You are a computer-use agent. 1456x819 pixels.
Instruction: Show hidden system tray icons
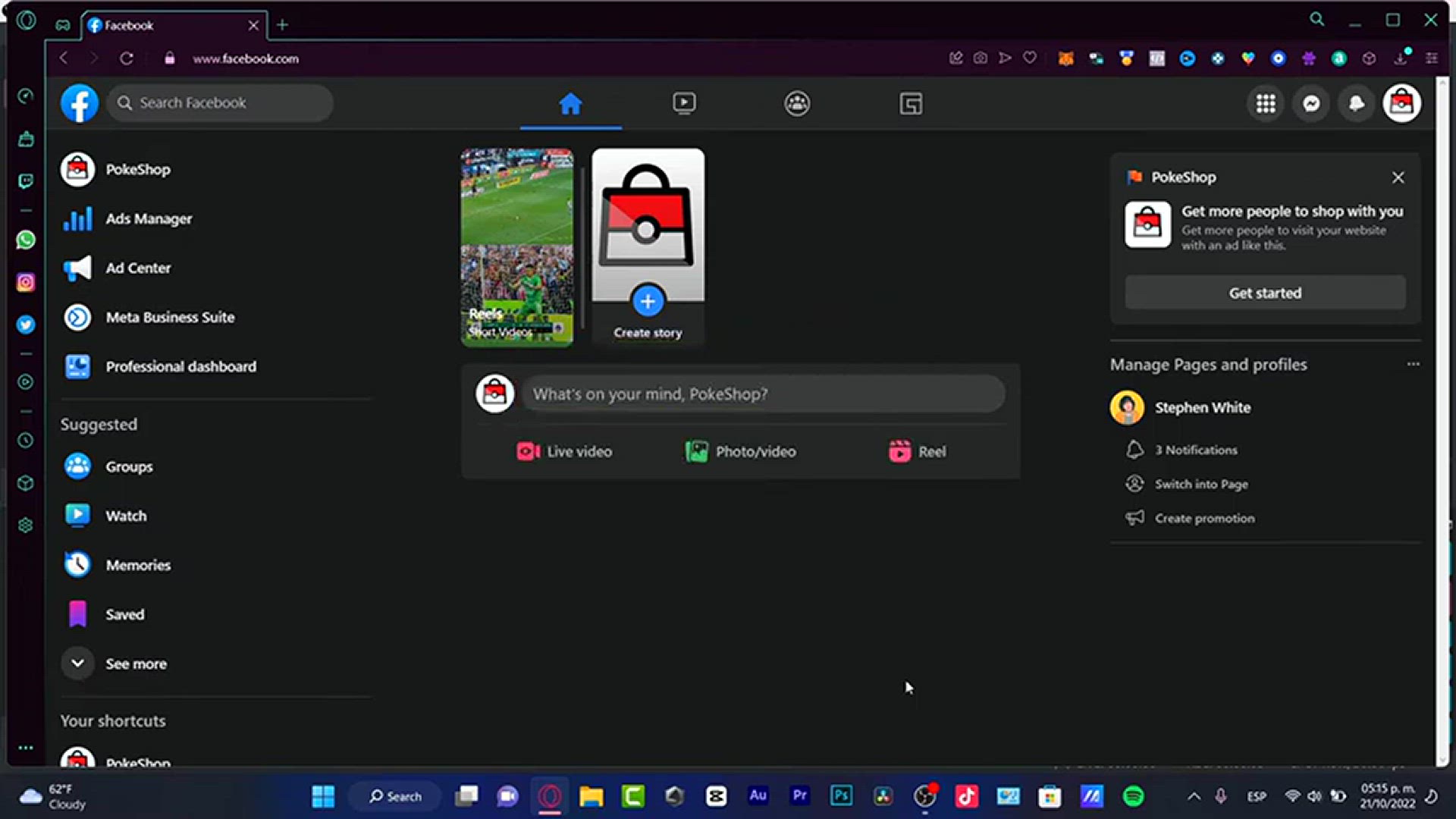pos(1194,796)
